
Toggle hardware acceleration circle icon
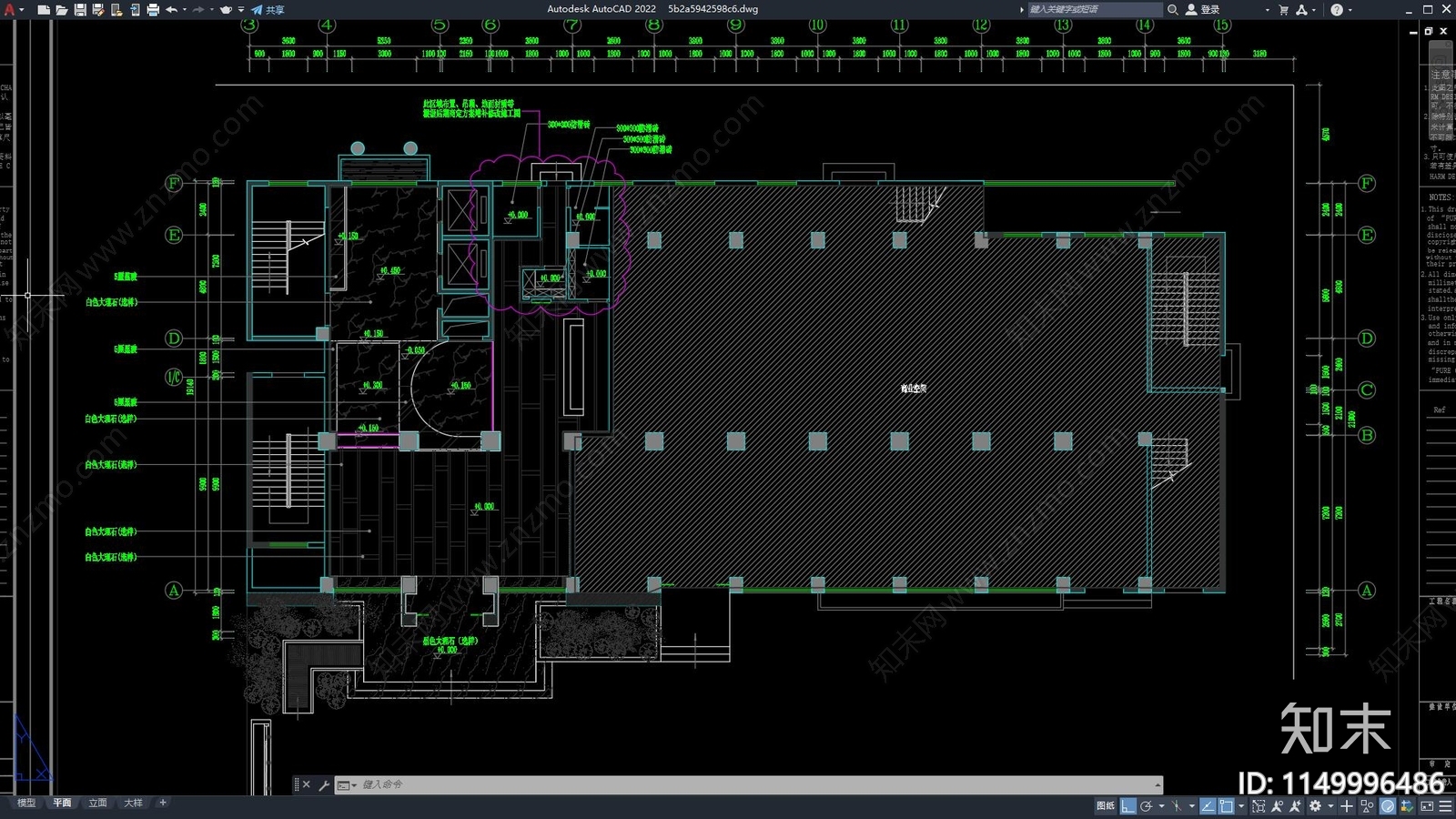(1388, 806)
